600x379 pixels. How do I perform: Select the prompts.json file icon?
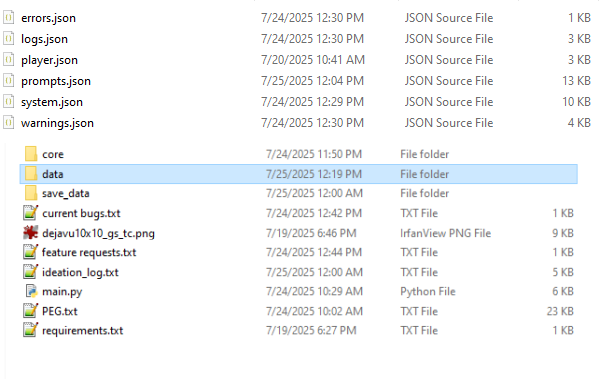[8, 81]
